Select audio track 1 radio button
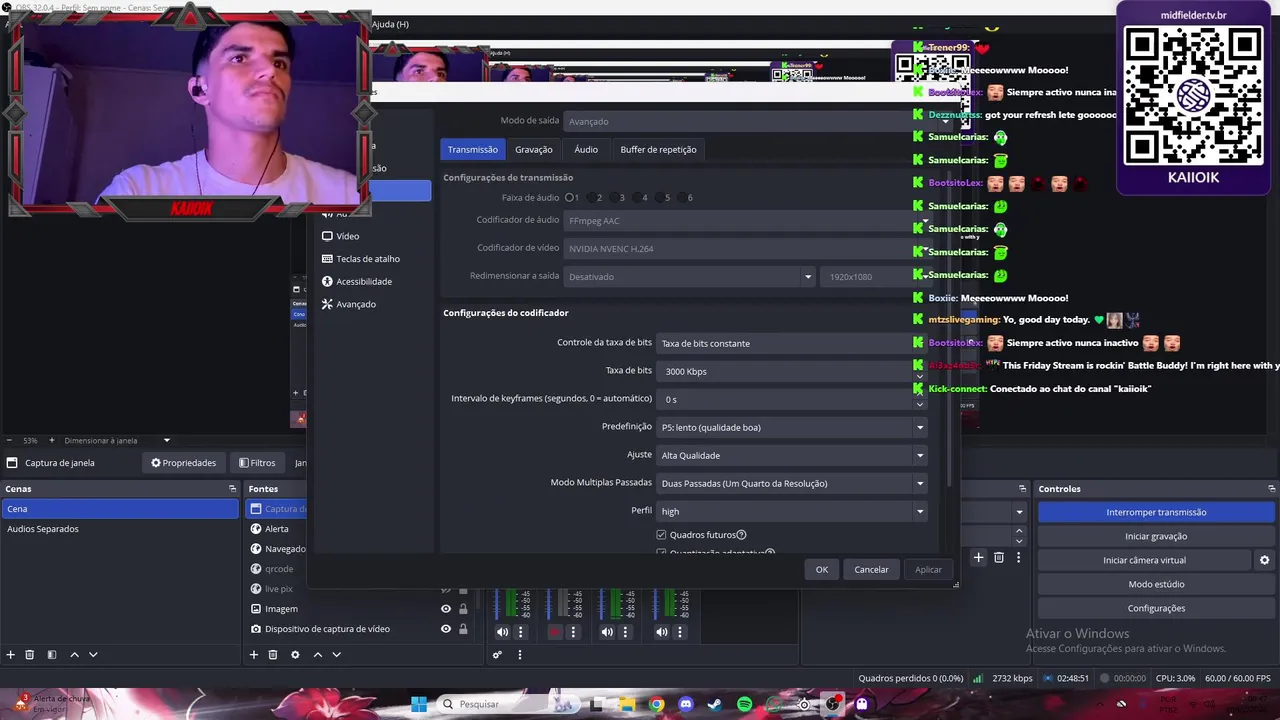This screenshot has height=720, width=1280. (570, 198)
